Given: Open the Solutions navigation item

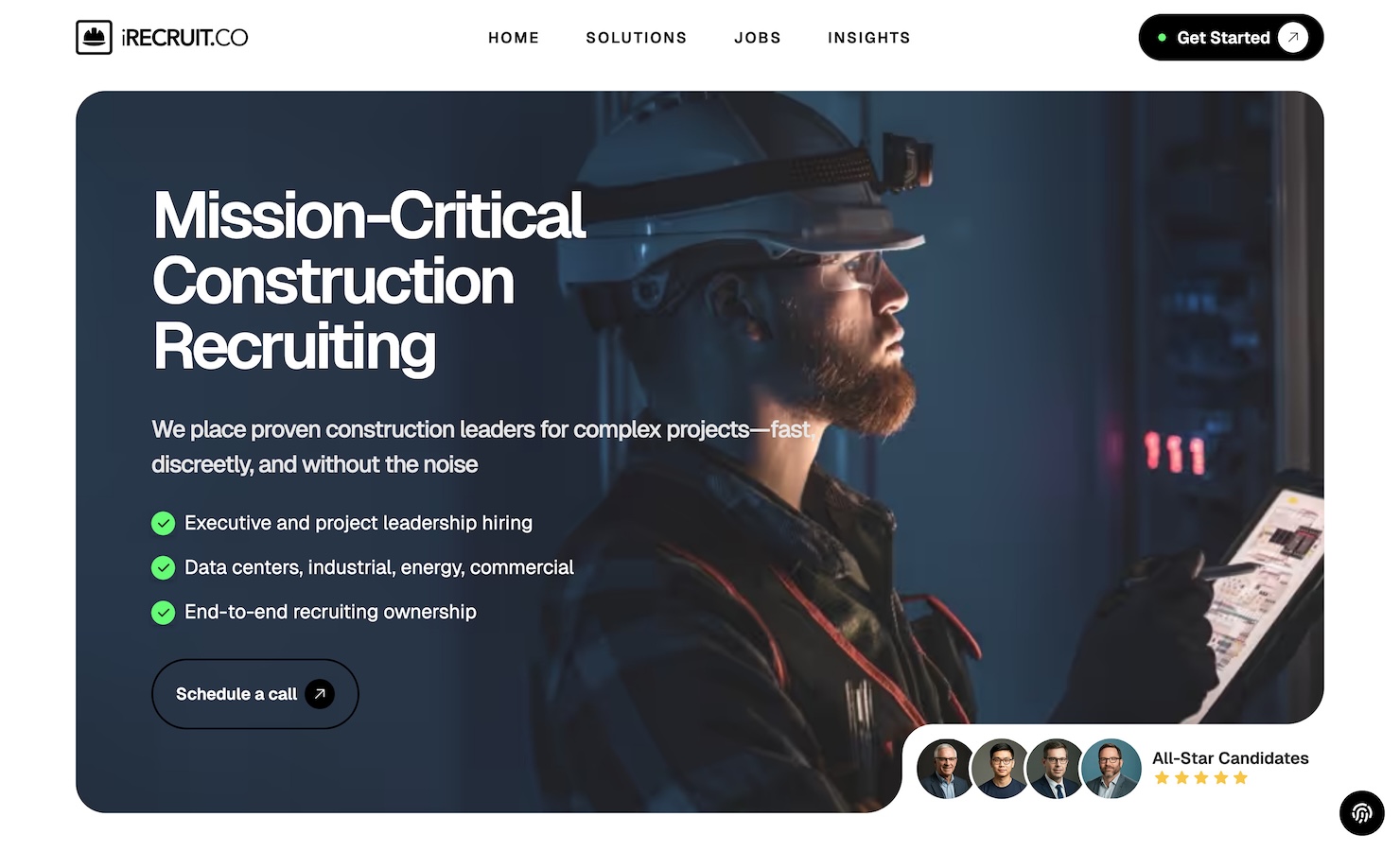Looking at the screenshot, I should click(x=637, y=38).
